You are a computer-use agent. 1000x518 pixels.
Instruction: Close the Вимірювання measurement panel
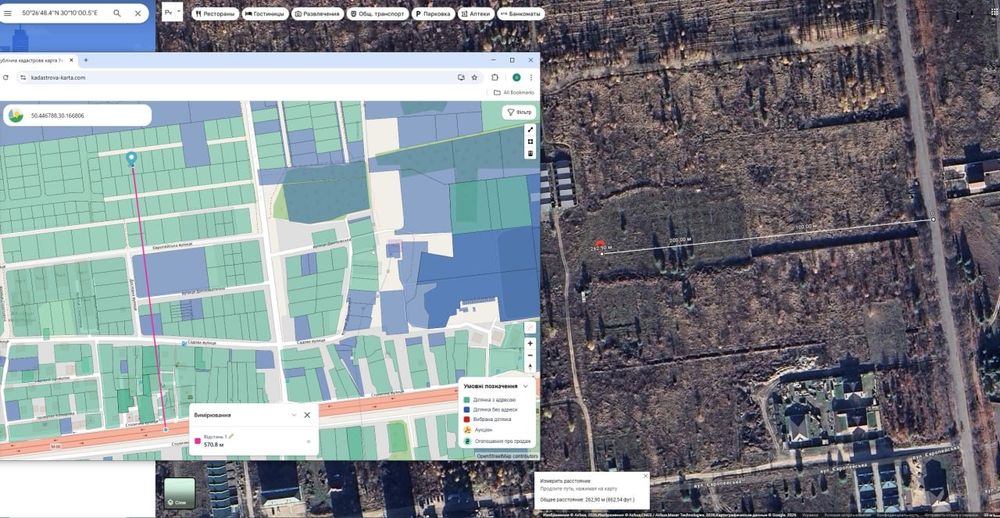(307, 415)
